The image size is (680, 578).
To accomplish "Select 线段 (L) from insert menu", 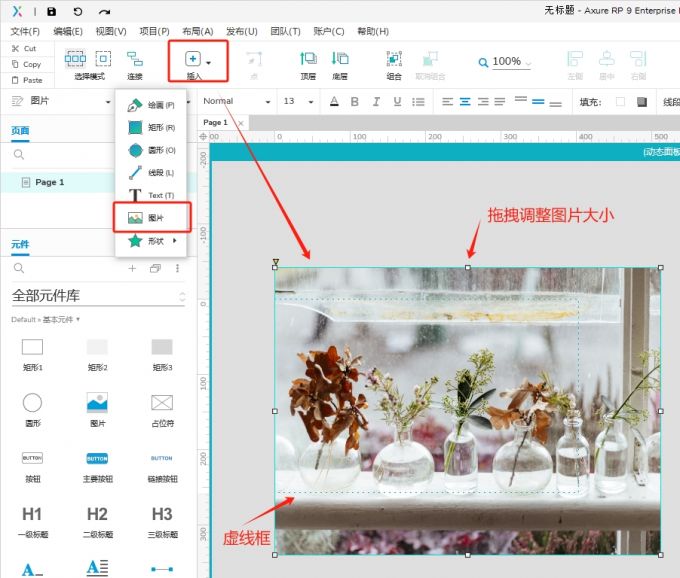I will point(151,173).
